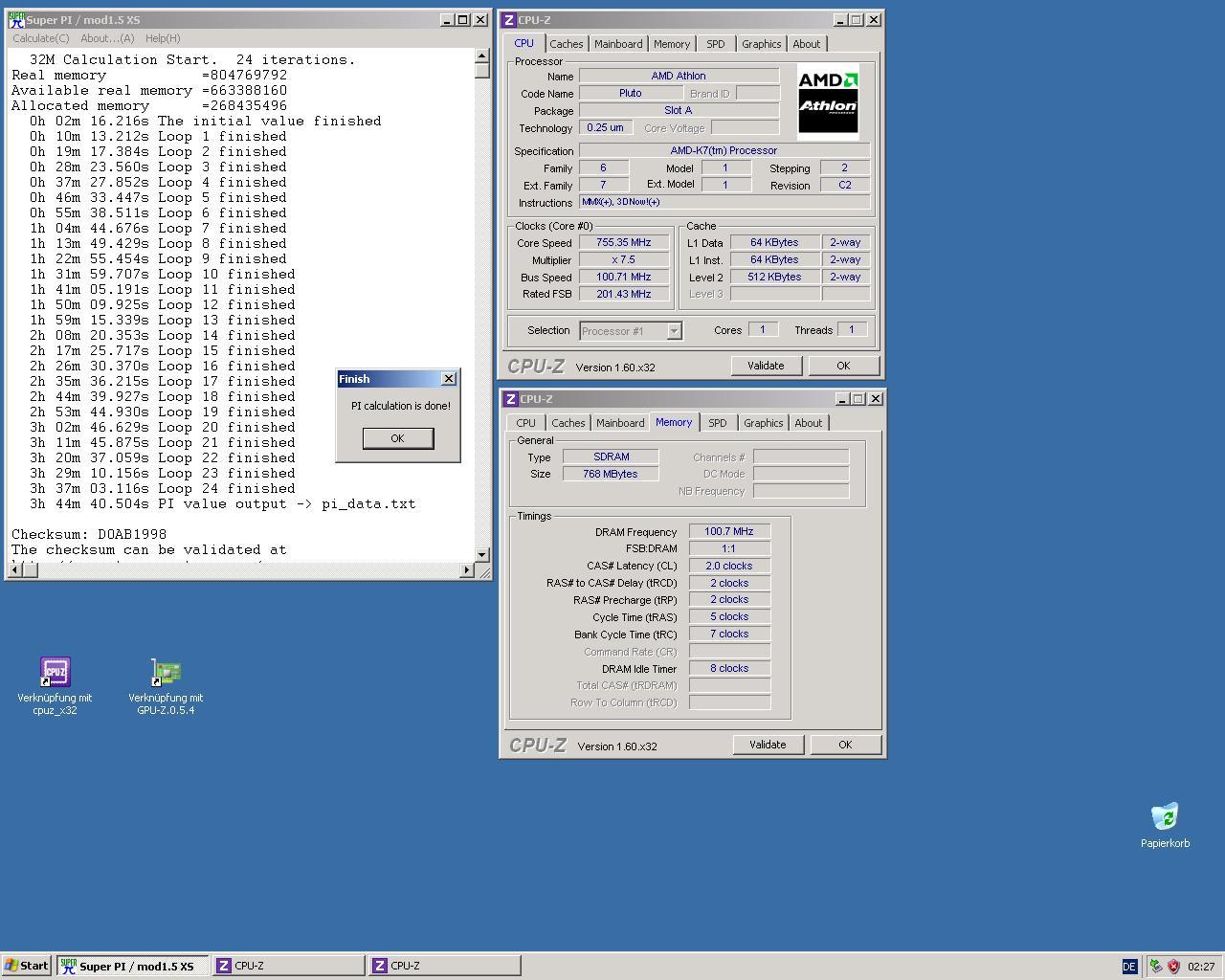1225x980 pixels.
Task: Click Super PI horizontal scrollbar right arrow
Action: click(467, 570)
